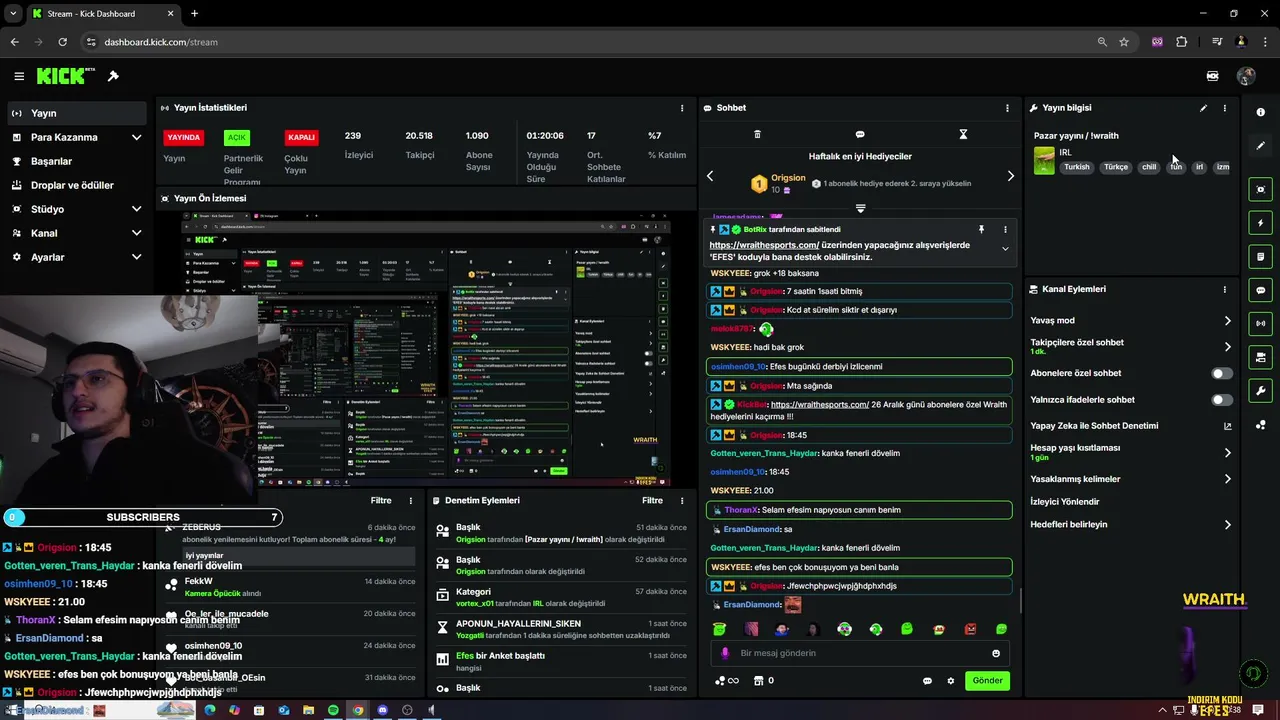Open Filtre in Denetim Eylemleri panel
1280x720 pixels.
652,500
